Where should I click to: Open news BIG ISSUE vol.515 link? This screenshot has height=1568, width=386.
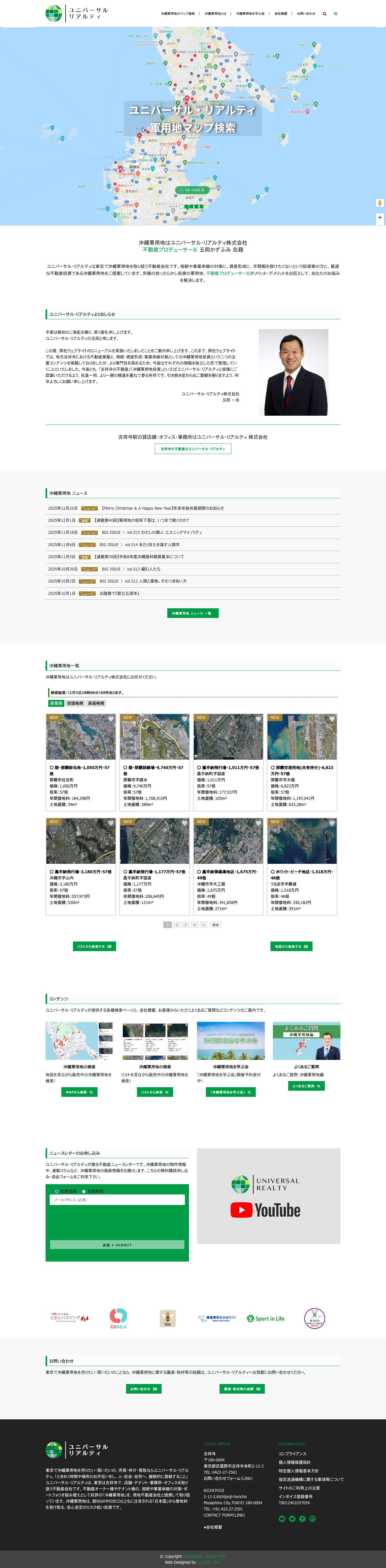click(x=152, y=532)
